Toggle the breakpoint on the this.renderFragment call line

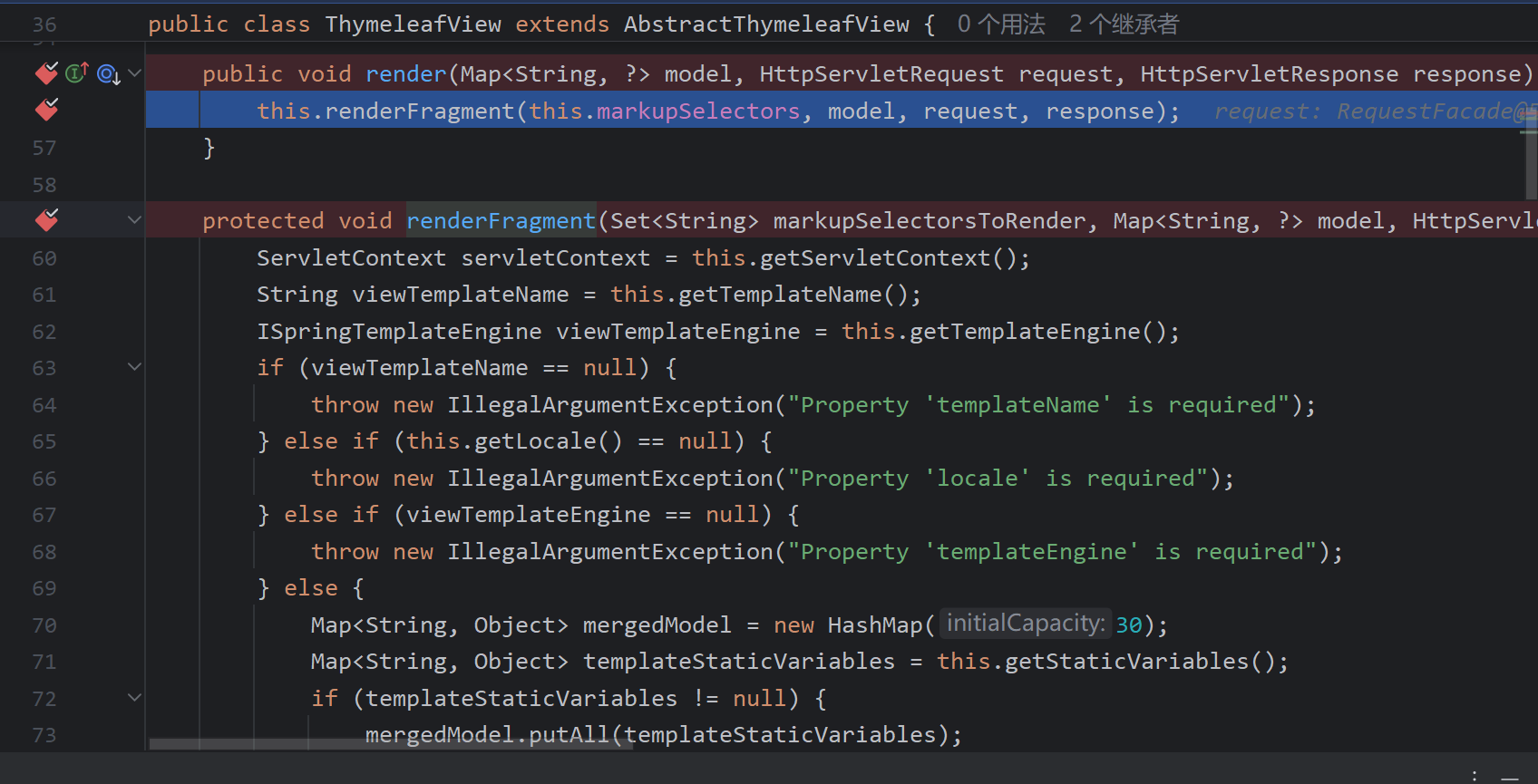[46, 110]
